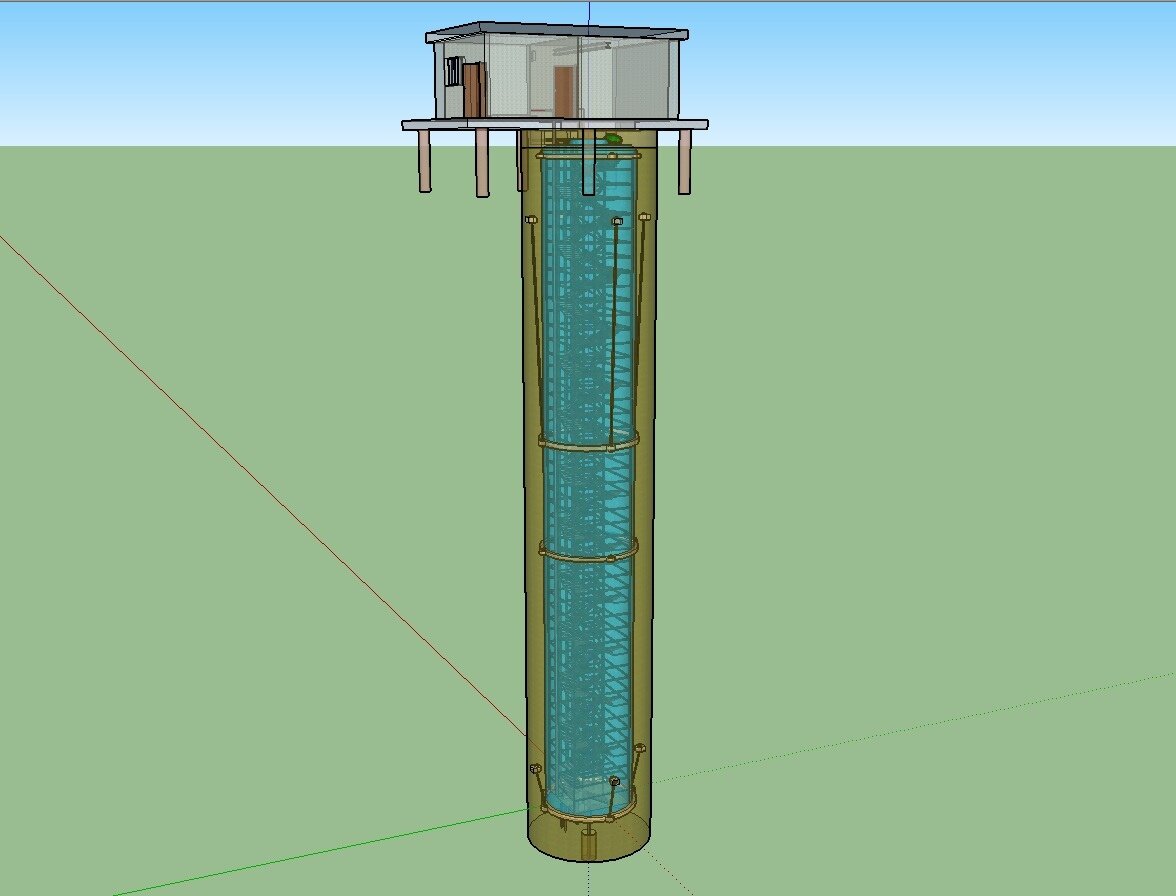The height and width of the screenshot is (896, 1176).
Task: Select the small green object atop the cylinder
Action: [614, 139]
